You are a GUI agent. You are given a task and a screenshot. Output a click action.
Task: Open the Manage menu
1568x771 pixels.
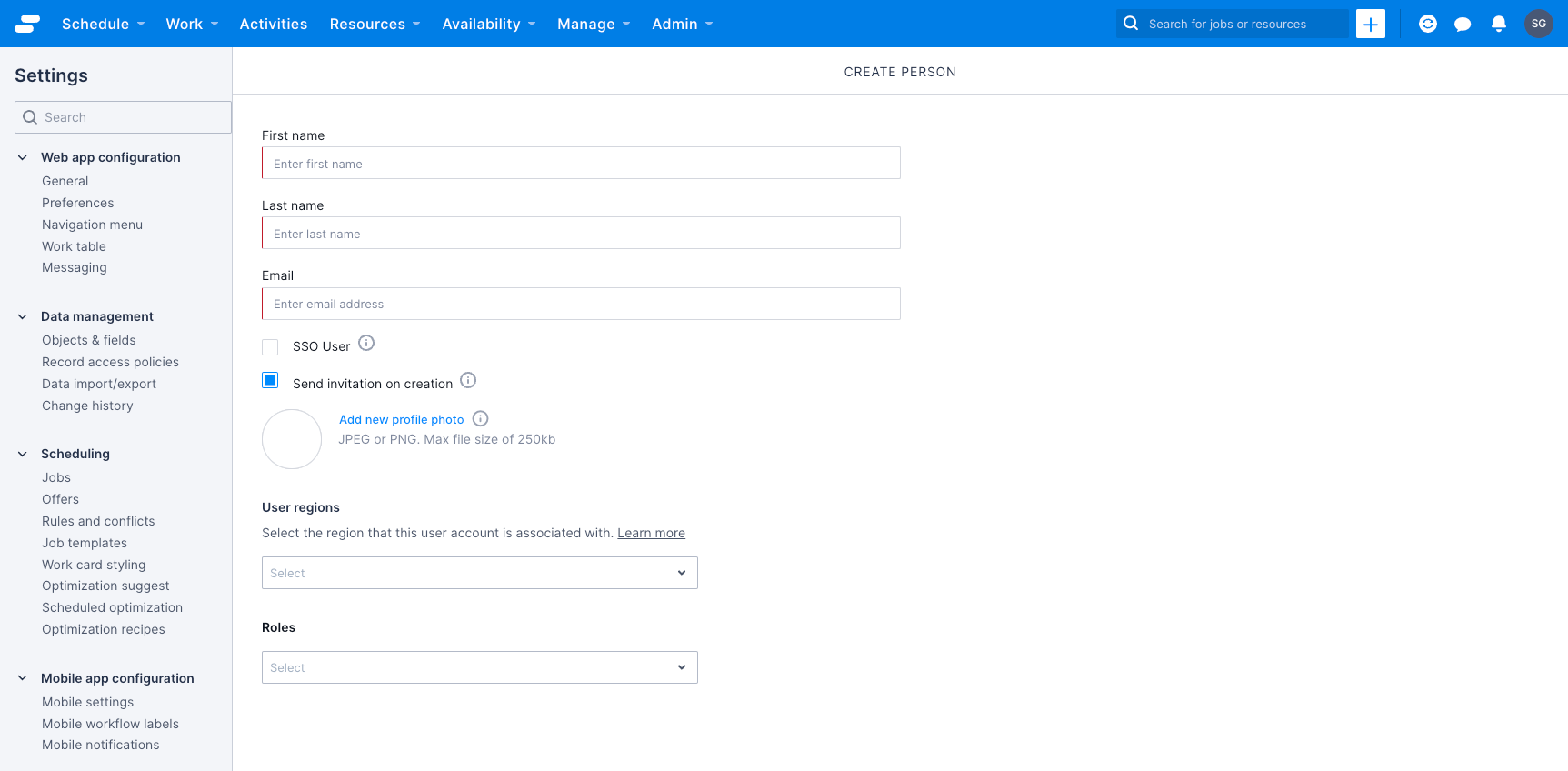[x=594, y=24]
